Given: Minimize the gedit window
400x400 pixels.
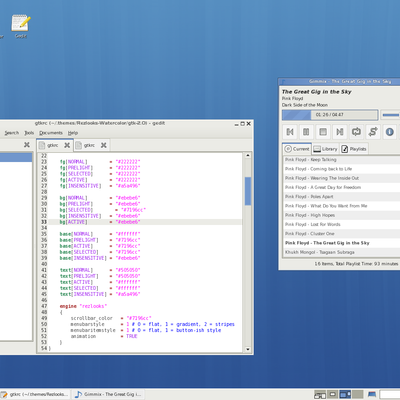Looking at the screenshot, I should click(x=237, y=124).
